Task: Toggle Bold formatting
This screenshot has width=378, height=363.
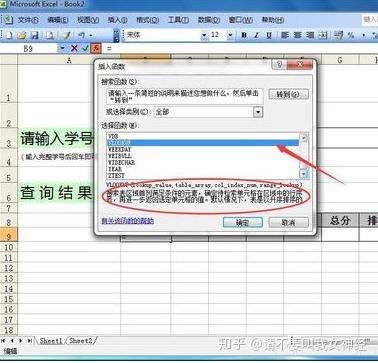Action: [x=244, y=35]
